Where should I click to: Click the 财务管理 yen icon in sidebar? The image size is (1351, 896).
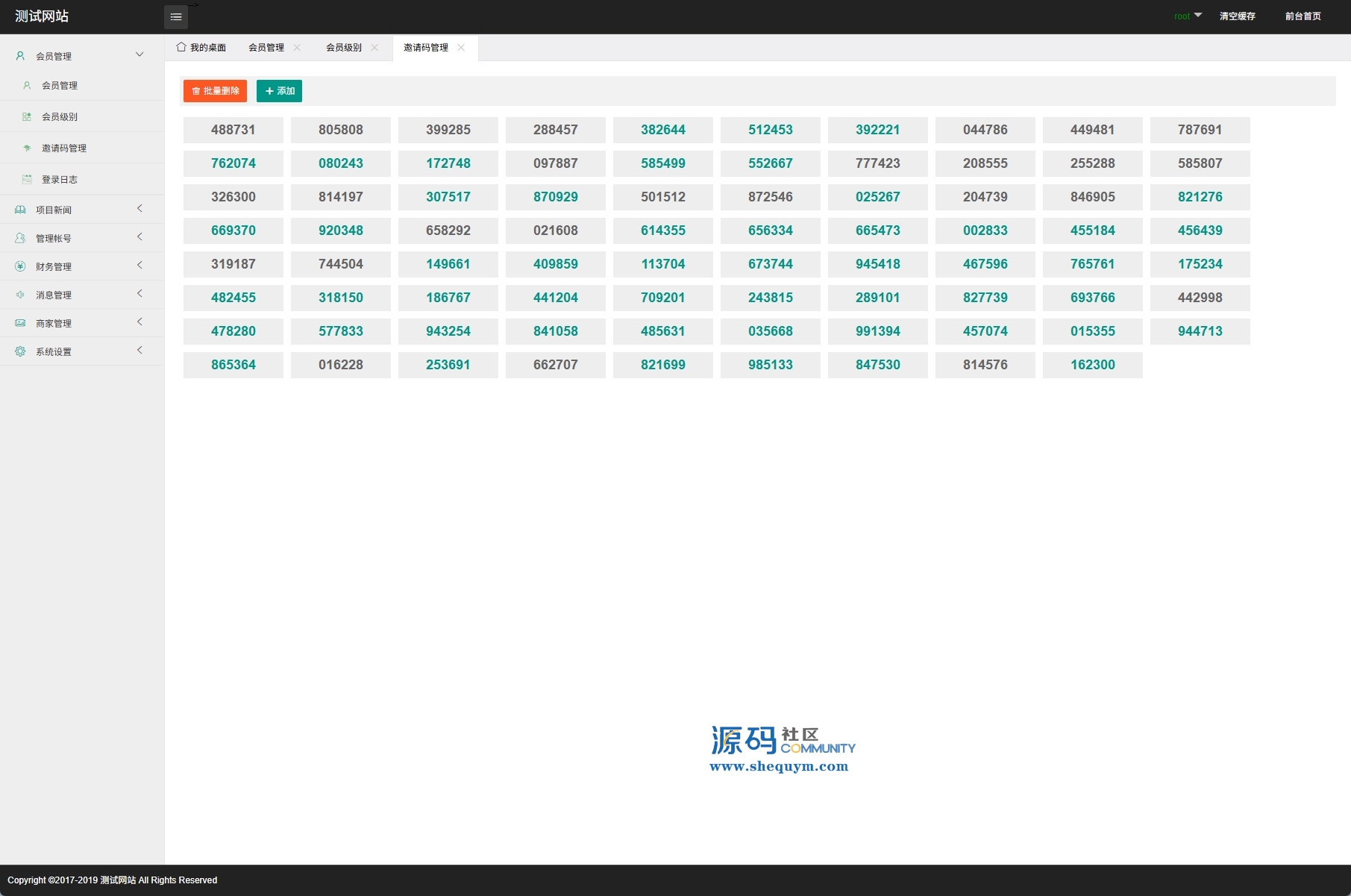pyautogui.click(x=20, y=266)
